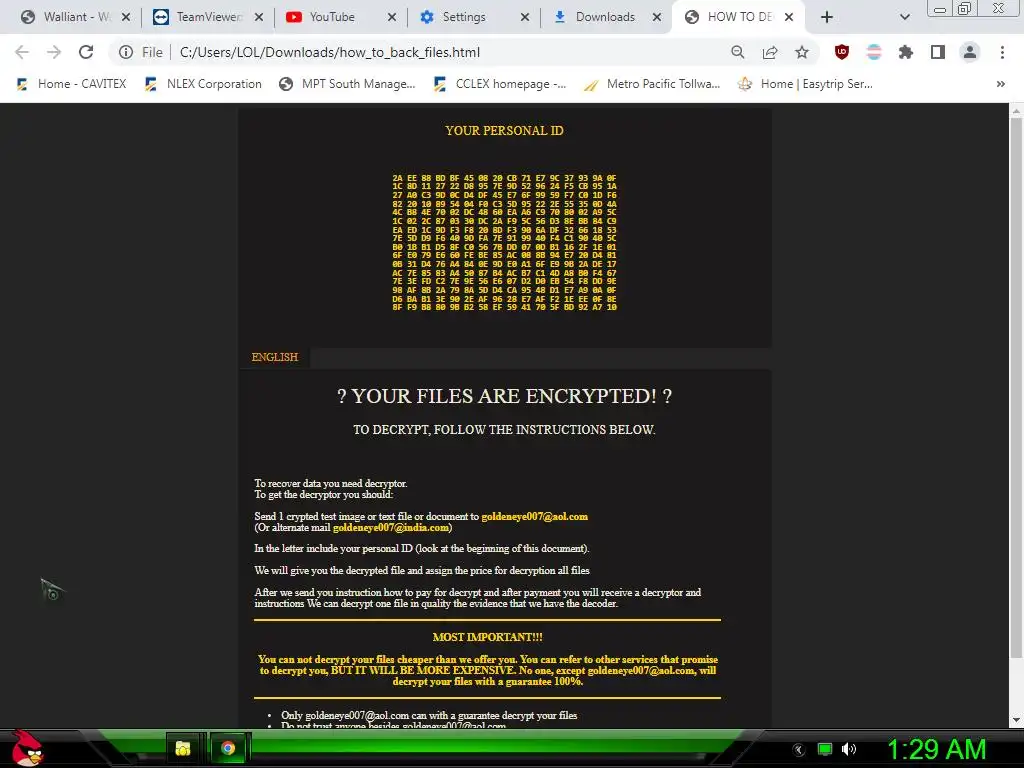Open Home | Easytrip Services bookmark

click(805, 84)
